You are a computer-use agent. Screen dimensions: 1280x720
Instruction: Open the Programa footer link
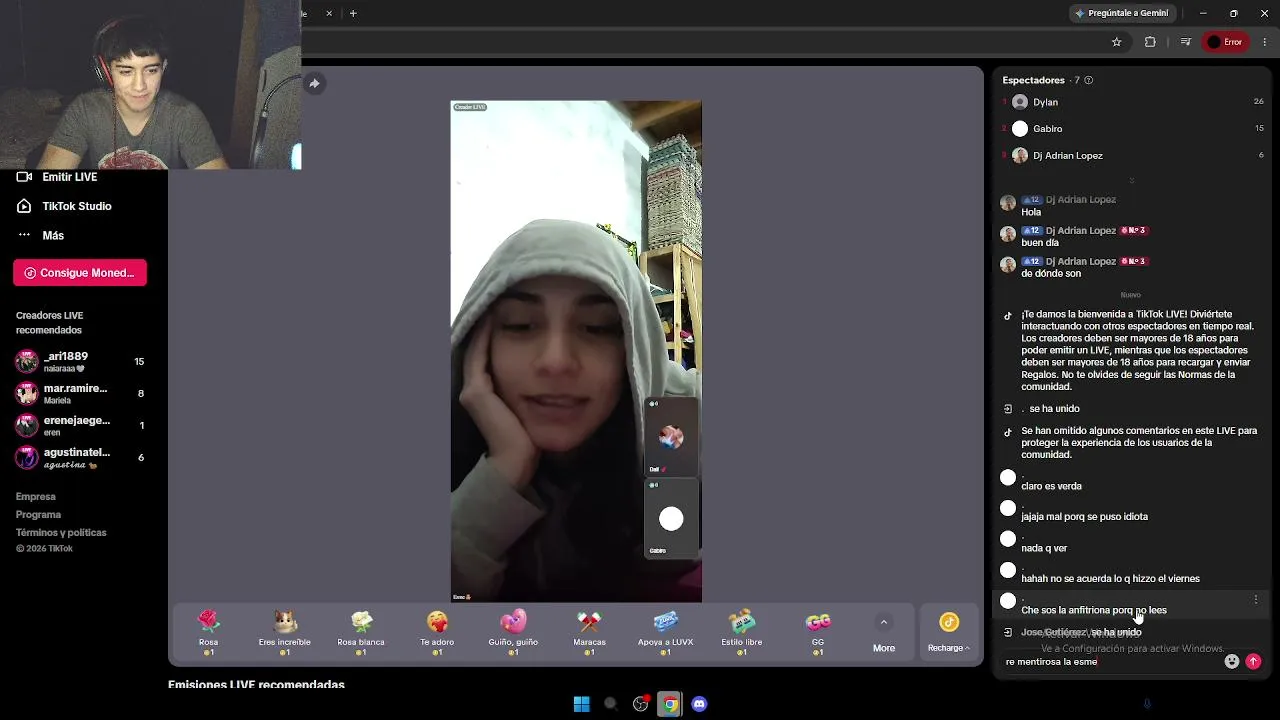click(38, 515)
